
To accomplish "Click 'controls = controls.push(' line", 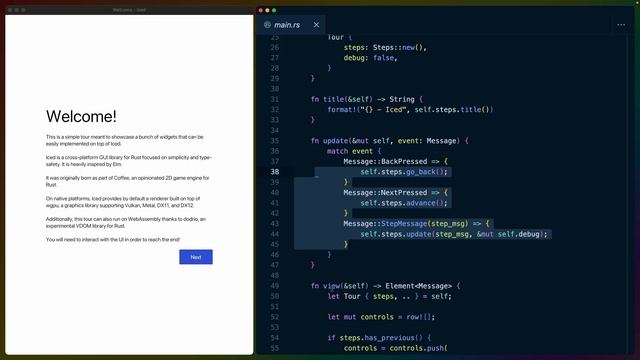I will (396, 348).
